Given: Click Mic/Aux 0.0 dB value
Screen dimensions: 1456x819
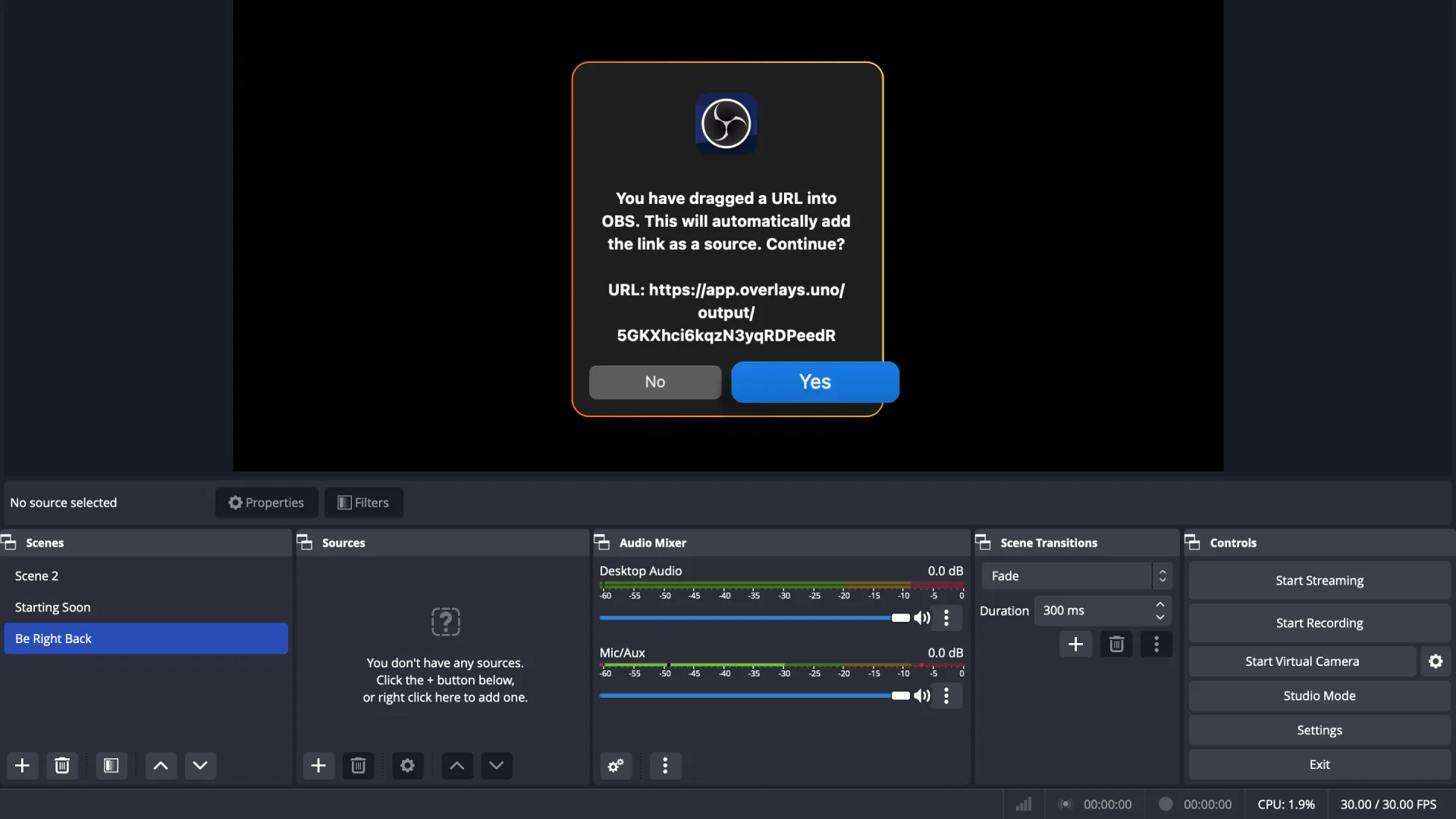Looking at the screenshot, I should tap(946, 652).
